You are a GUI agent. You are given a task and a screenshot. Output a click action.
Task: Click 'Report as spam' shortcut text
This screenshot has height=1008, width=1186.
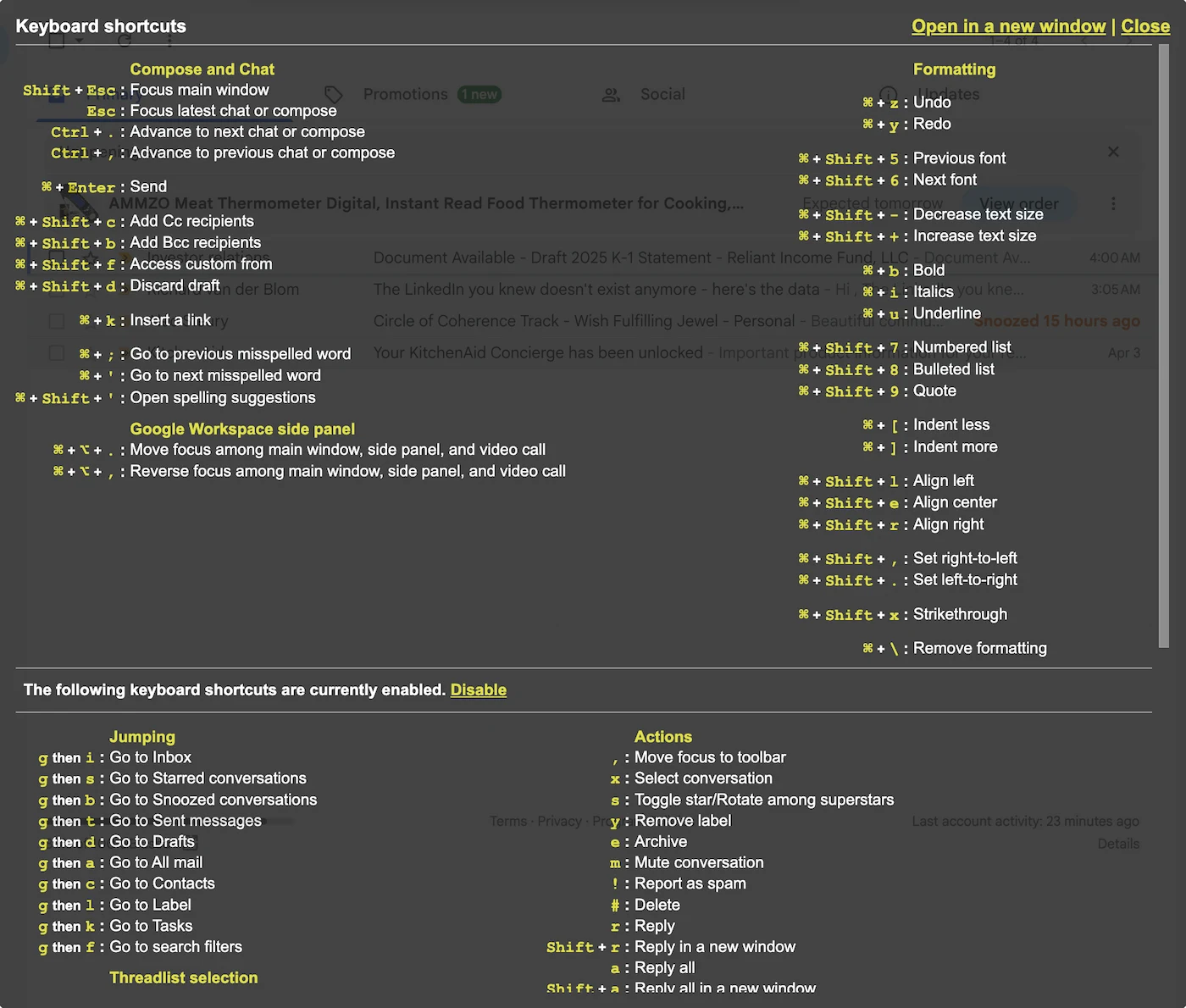point(690,883)
